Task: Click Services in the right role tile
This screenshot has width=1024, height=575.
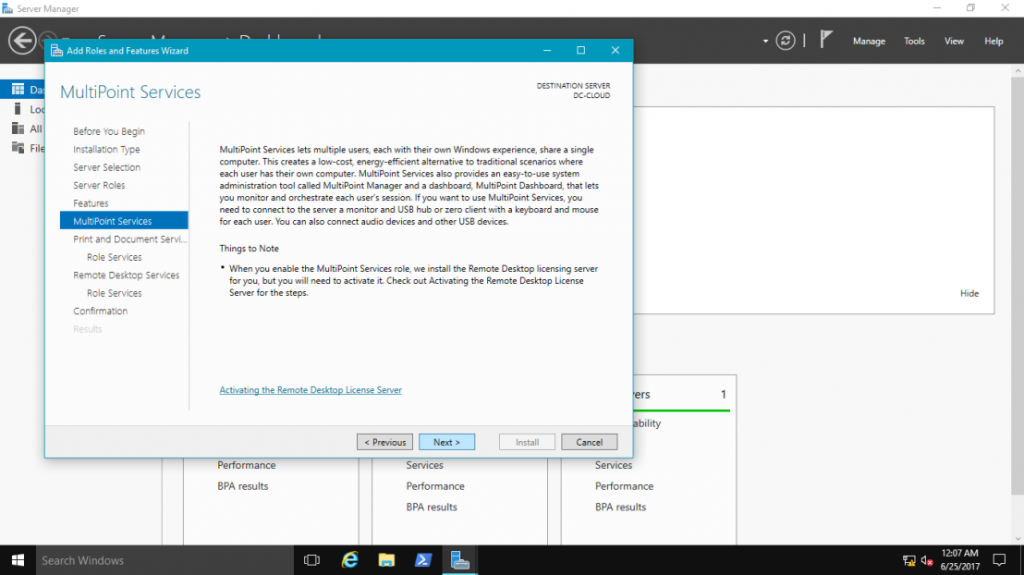Action: (613, 465)
